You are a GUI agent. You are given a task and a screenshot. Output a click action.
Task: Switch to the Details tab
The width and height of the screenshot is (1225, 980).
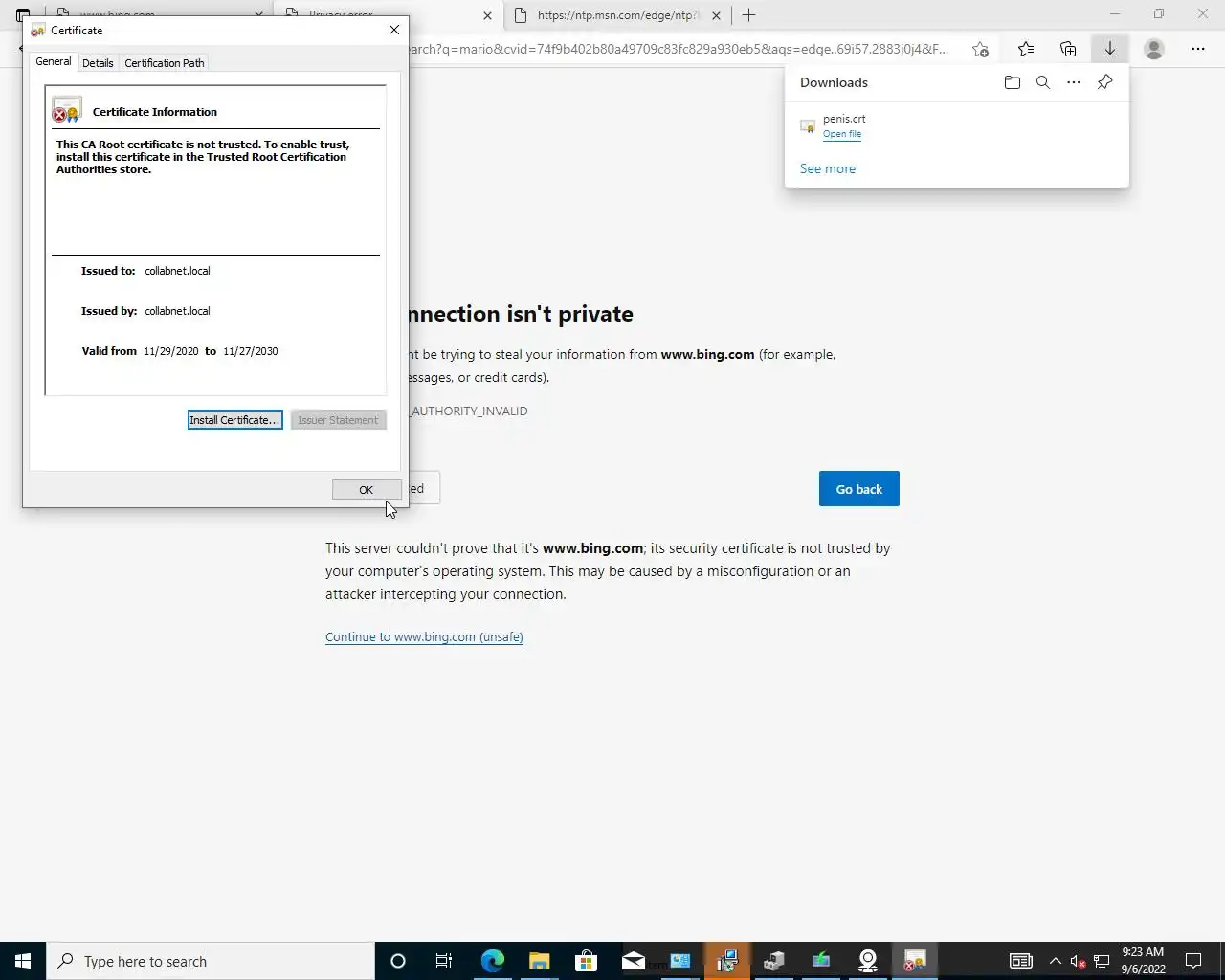[x=98, y=63]
